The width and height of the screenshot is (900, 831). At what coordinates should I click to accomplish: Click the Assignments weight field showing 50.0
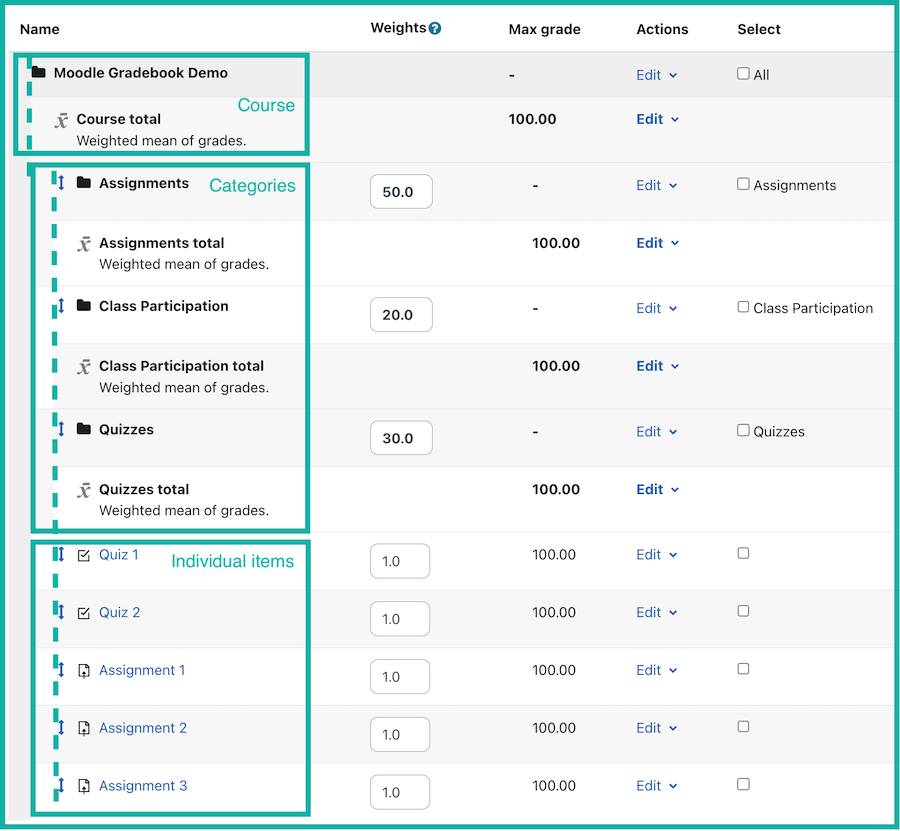pos(401,192)
